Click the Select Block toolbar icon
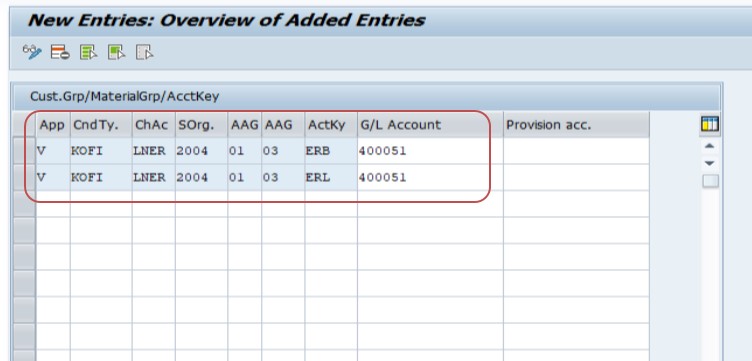Screen dimensions: 752x361 [x=117, y=52]
